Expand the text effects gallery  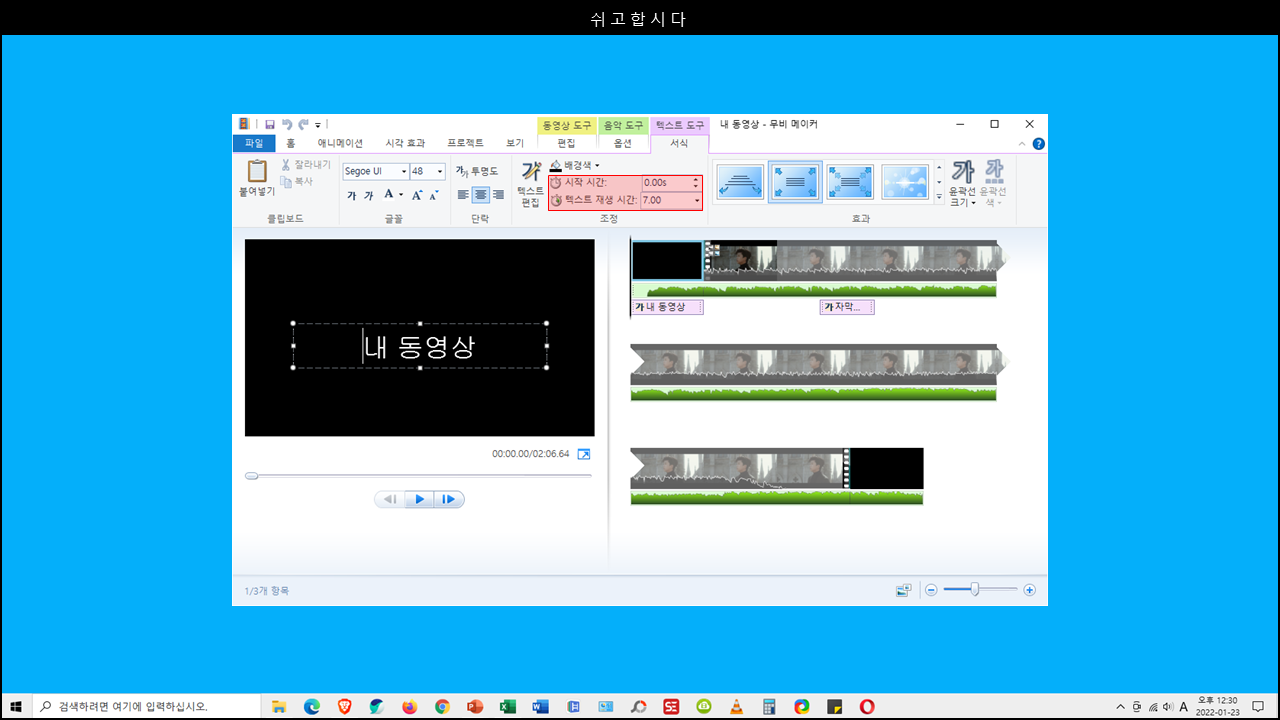coord(939,197)
